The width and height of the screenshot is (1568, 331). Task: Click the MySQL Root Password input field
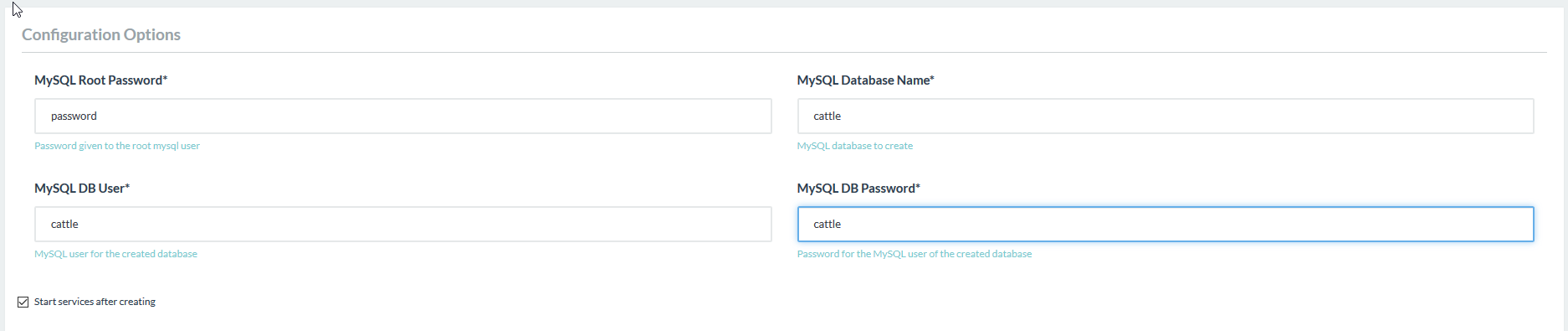click(x=402, y=116)
